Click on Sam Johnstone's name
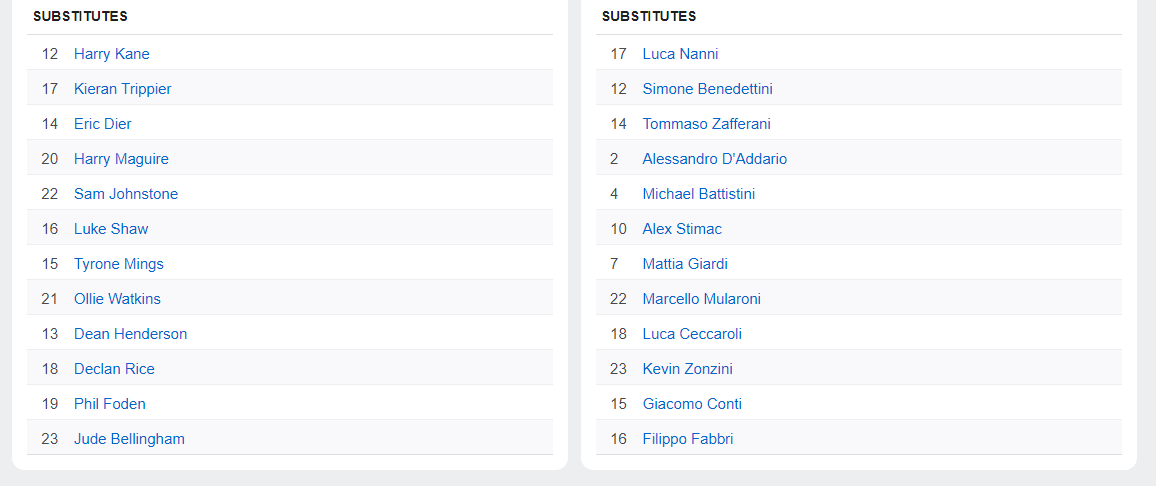The width and height of the screenshot is (1156, 486). click(x=125, y=194)
